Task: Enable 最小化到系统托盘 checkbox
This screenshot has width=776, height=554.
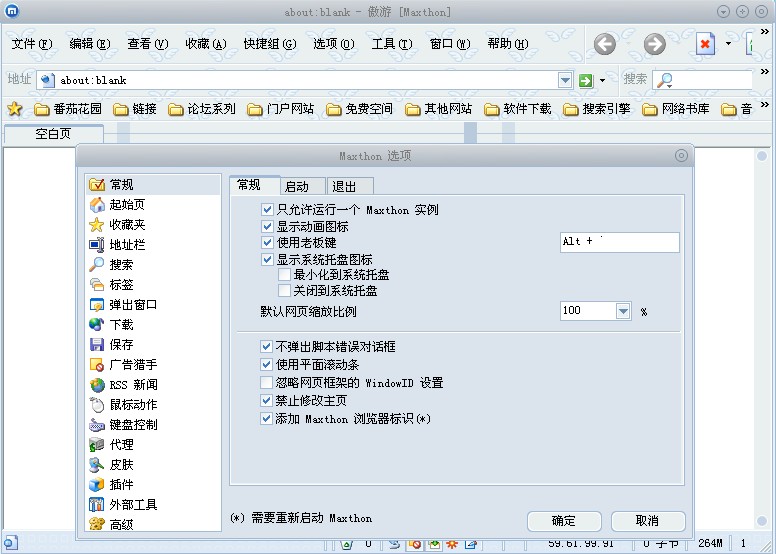Action: pos(284,274)
